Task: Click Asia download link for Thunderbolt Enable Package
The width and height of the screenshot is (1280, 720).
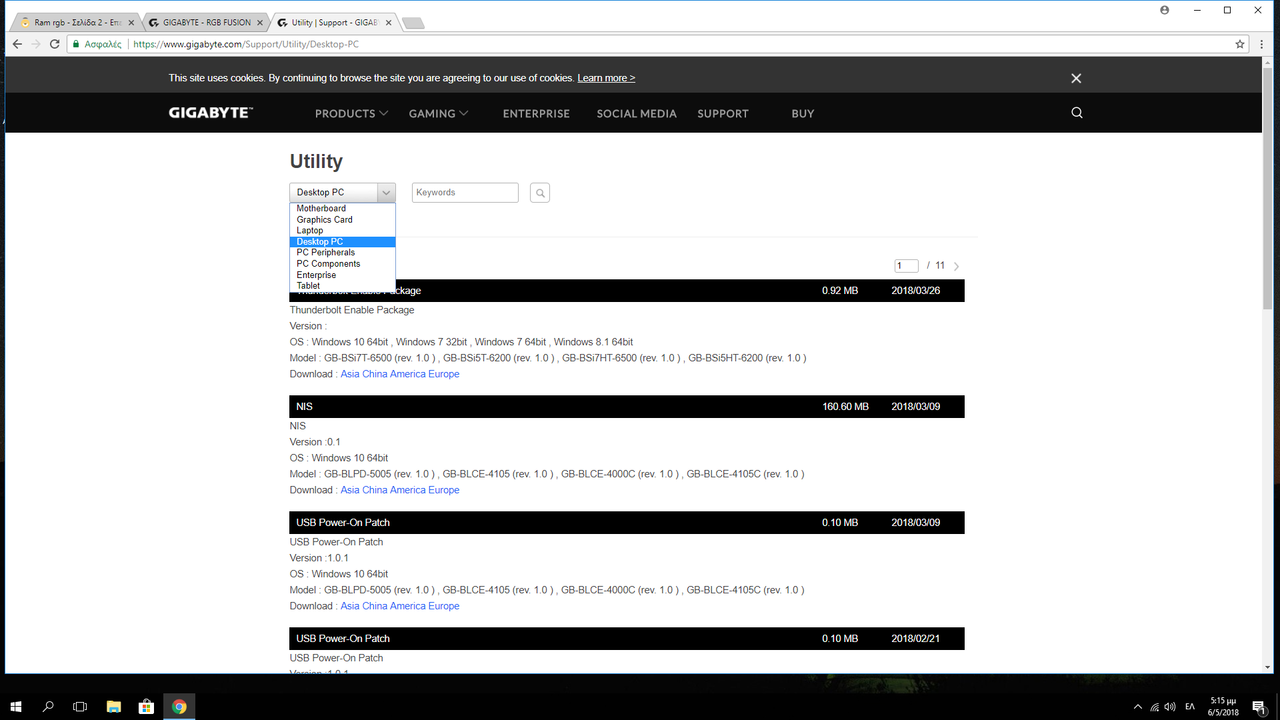Action: coord(350,374)
